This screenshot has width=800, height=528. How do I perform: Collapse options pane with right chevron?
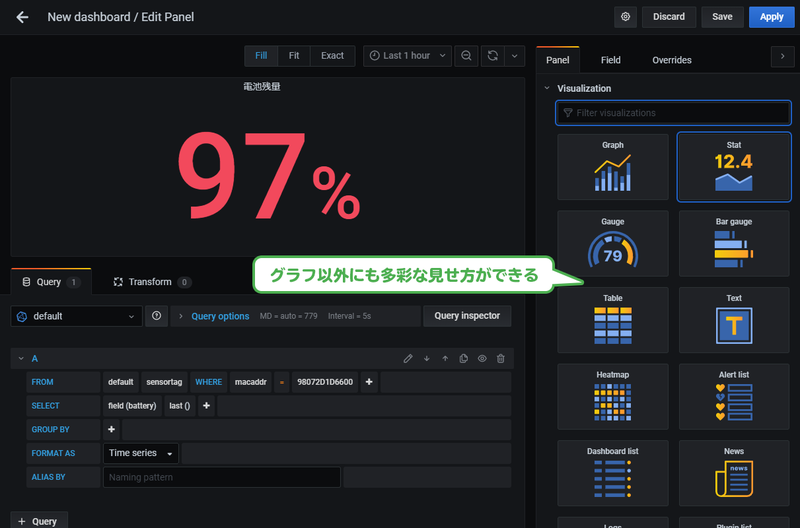coord(782,56)
